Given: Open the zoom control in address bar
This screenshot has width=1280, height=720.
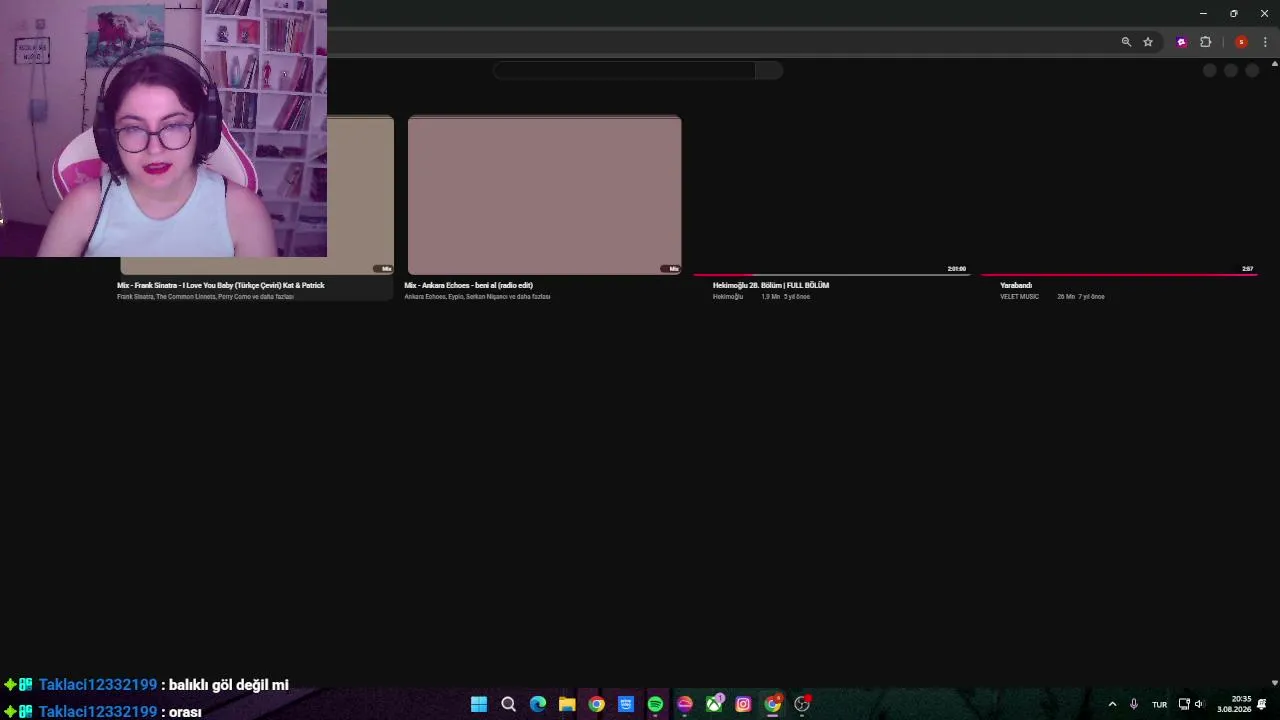Looking at the screenshot, I should [x=1126, y=42].
